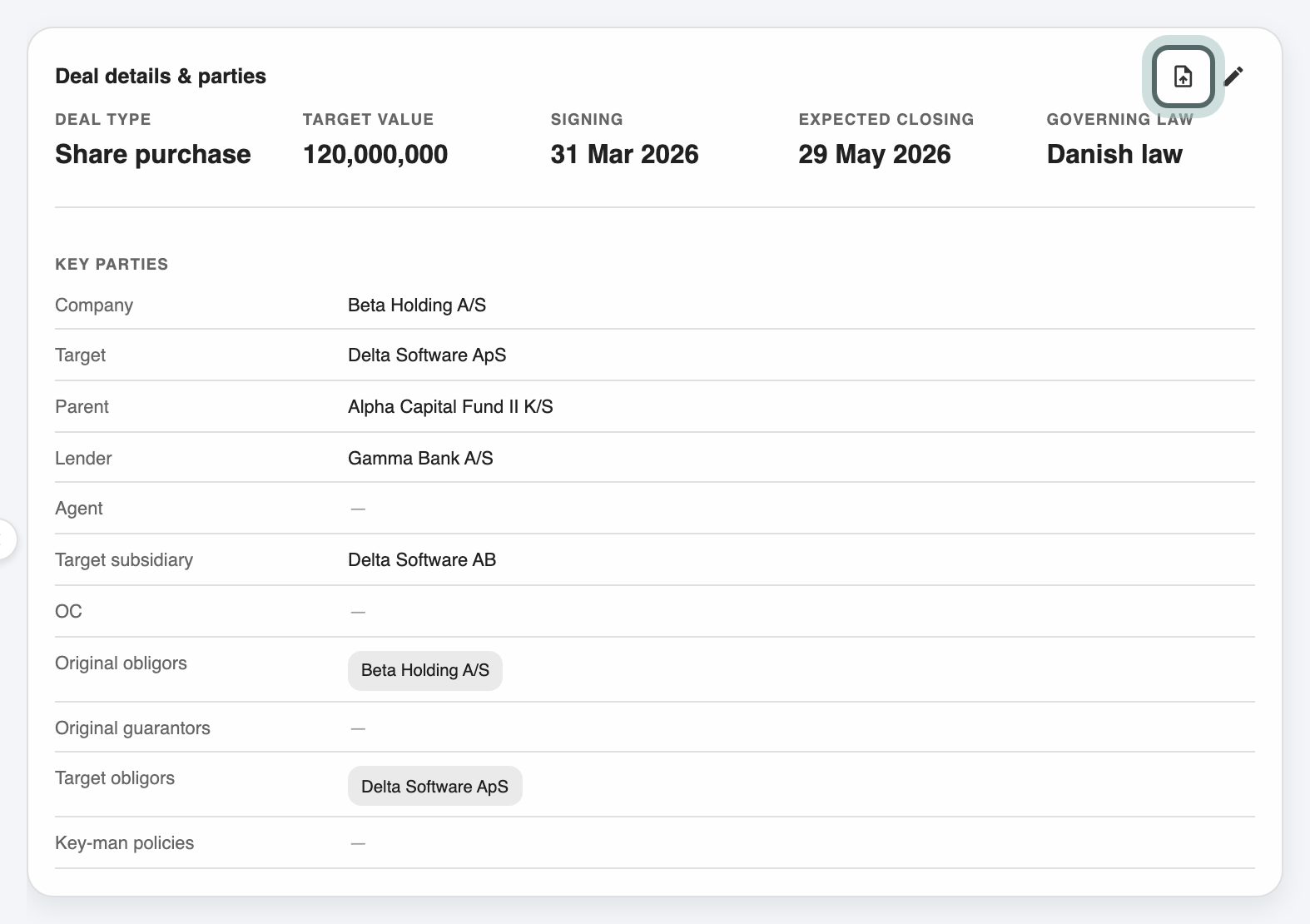Click the "Agent" row label
1310x924 pixels.
point(79,509)
